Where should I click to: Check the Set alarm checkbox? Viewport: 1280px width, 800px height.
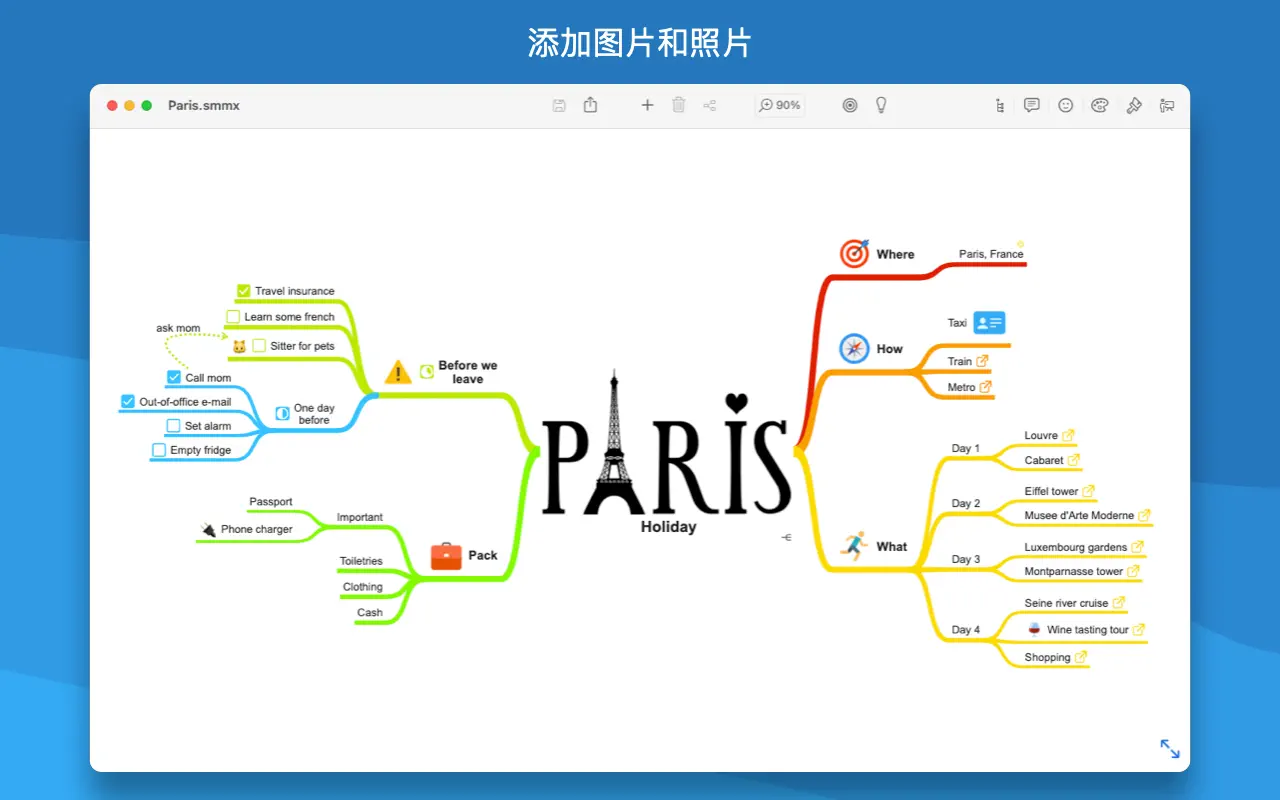[x=174, y=426]
